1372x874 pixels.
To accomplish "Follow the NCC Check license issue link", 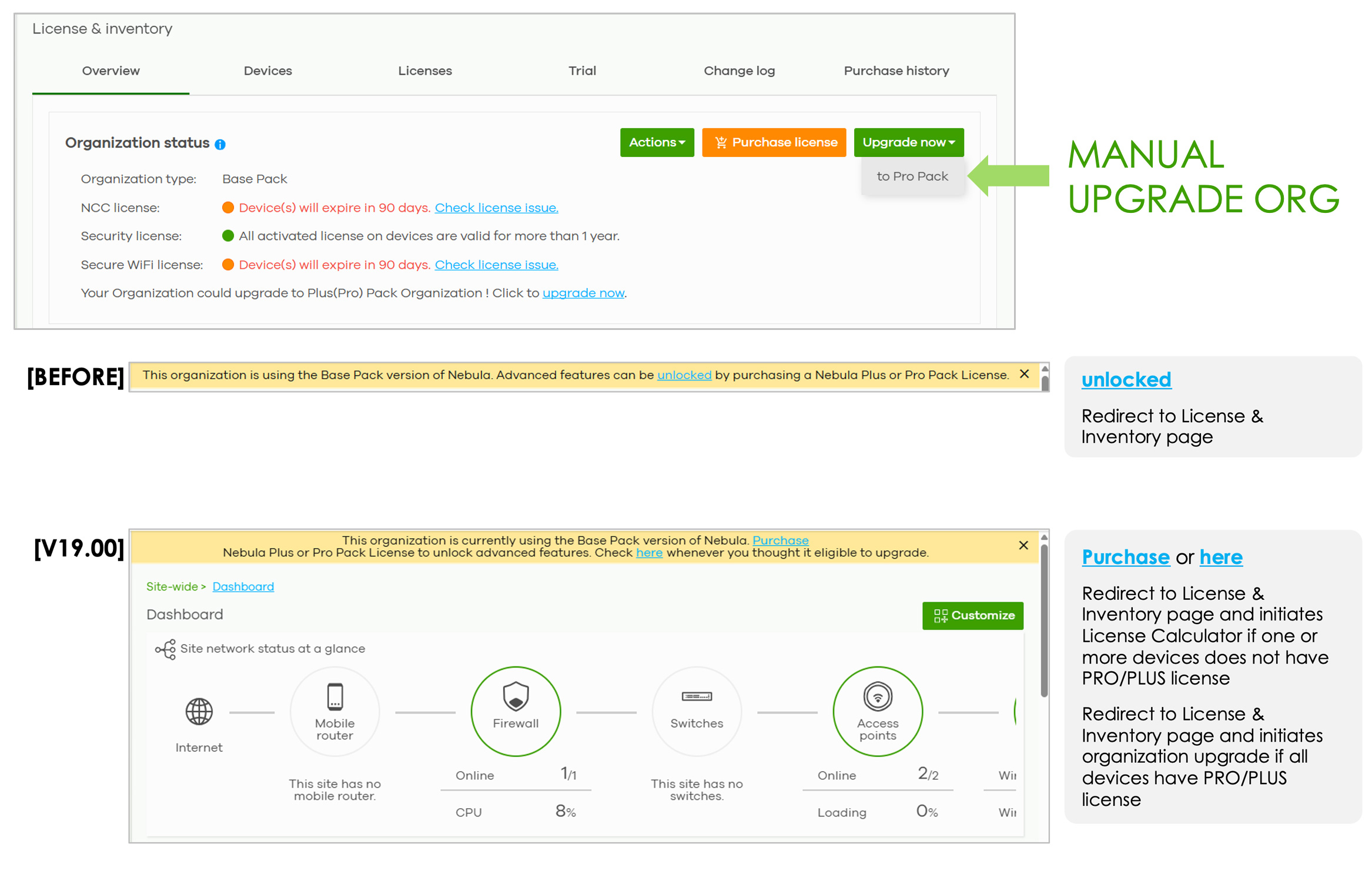I will coord(496,208).
